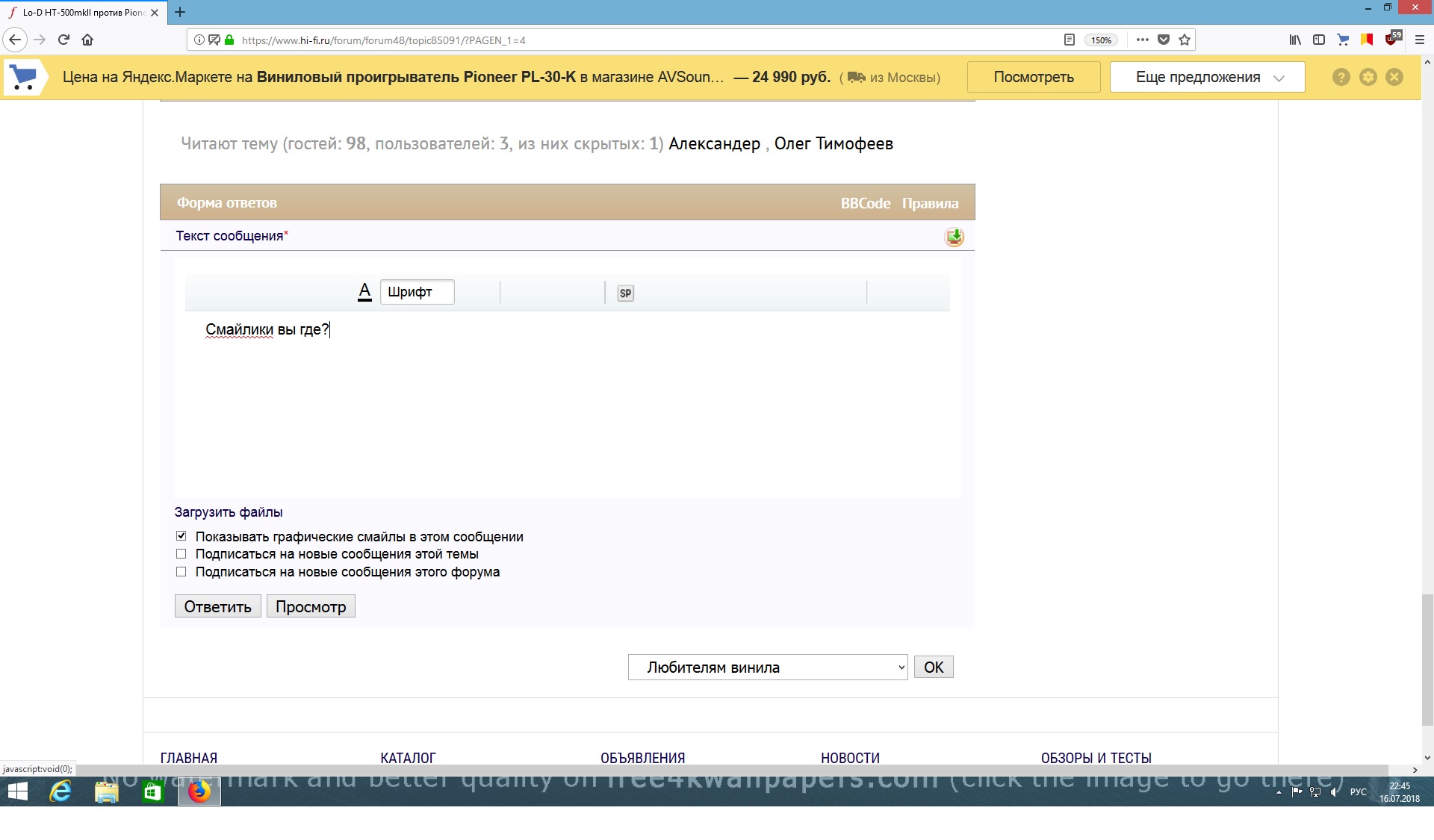1434x840 pixels.
Task: Click the Yandex Market help question icon
Action: 1341,77
